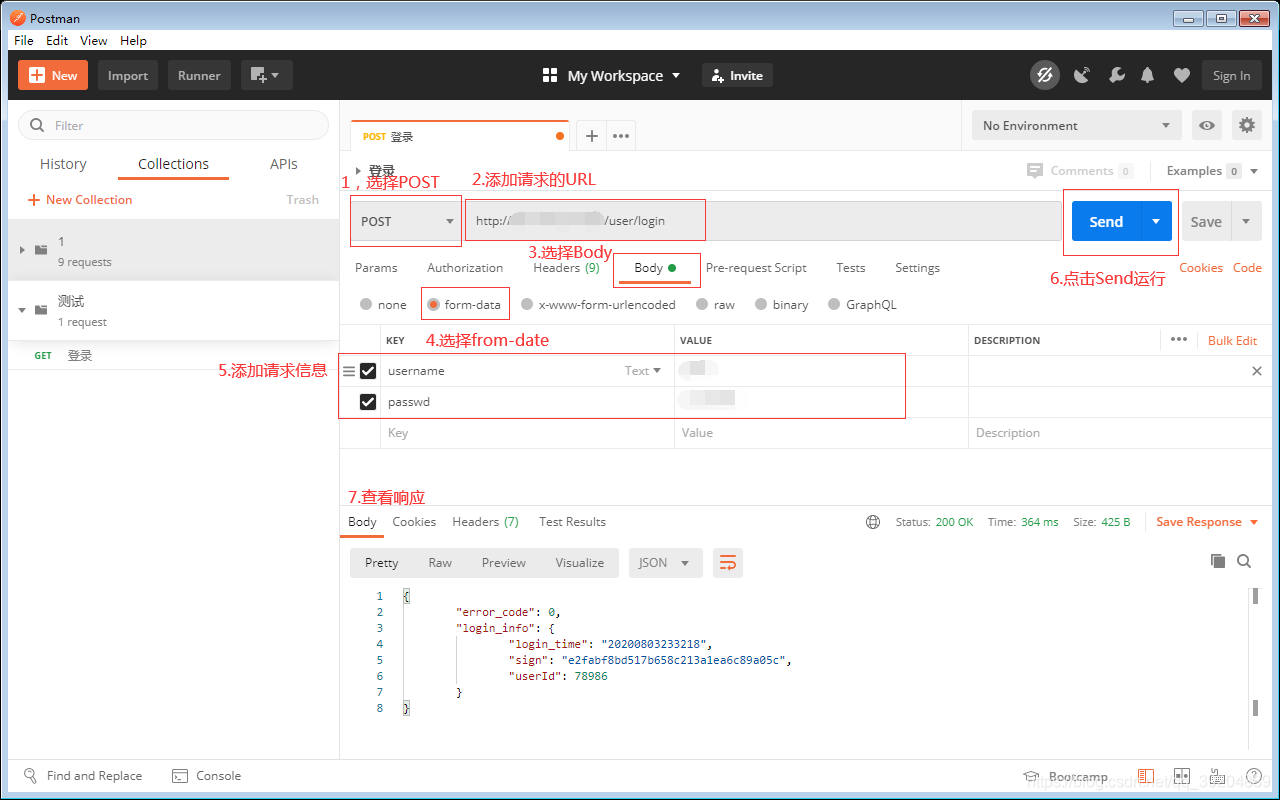This screenshot has height=800, width=1280.
Task: Click the help question mark icon
Action: tap(1253, 776)
